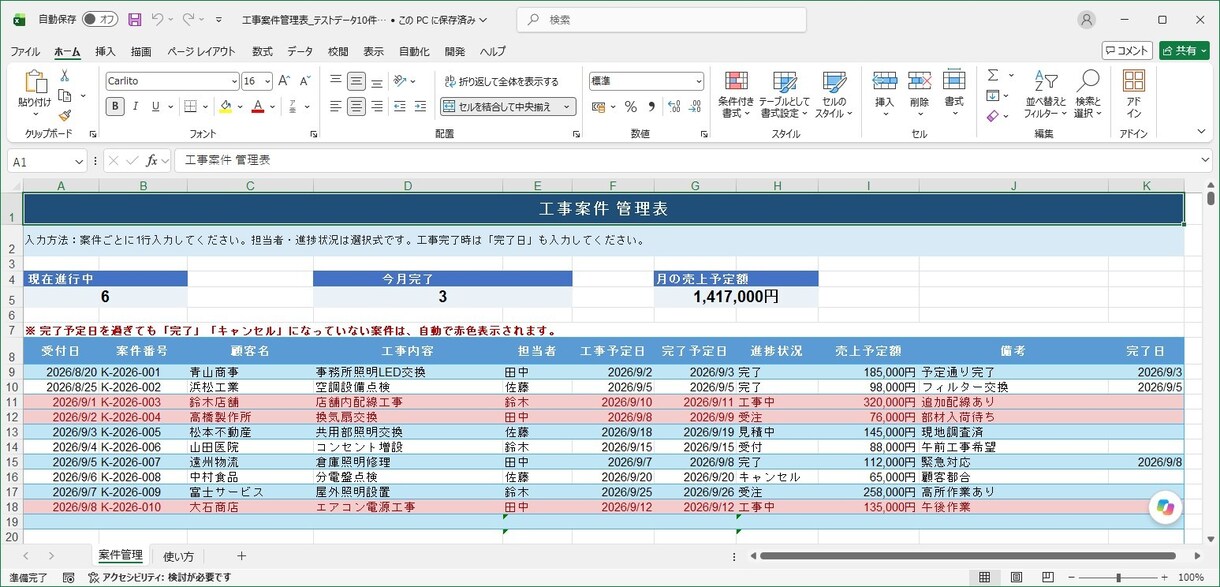Click the accounting currency format icon
Screen dimensions: 1220x587
click(598, 106)
